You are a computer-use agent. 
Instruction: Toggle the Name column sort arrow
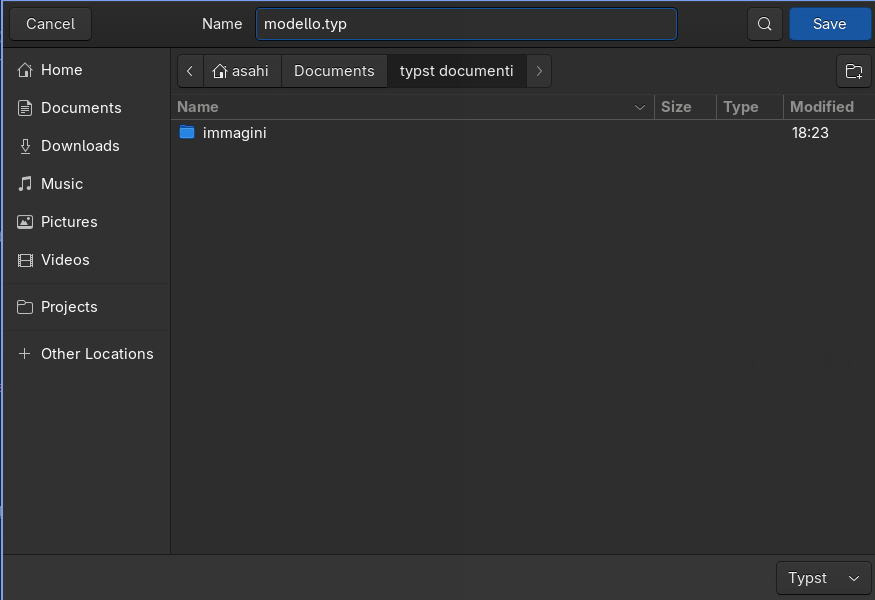[x=640, y=107]
